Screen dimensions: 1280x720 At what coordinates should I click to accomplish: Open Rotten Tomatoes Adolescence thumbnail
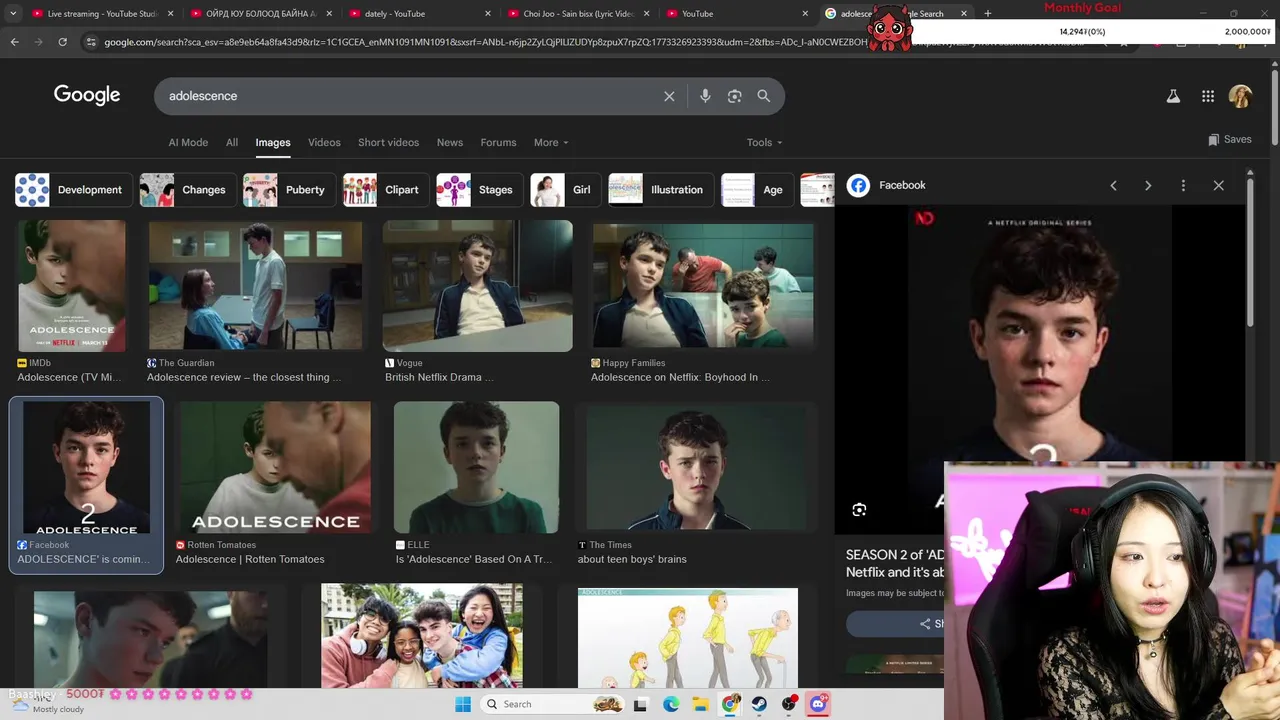[x=274, y=468]
